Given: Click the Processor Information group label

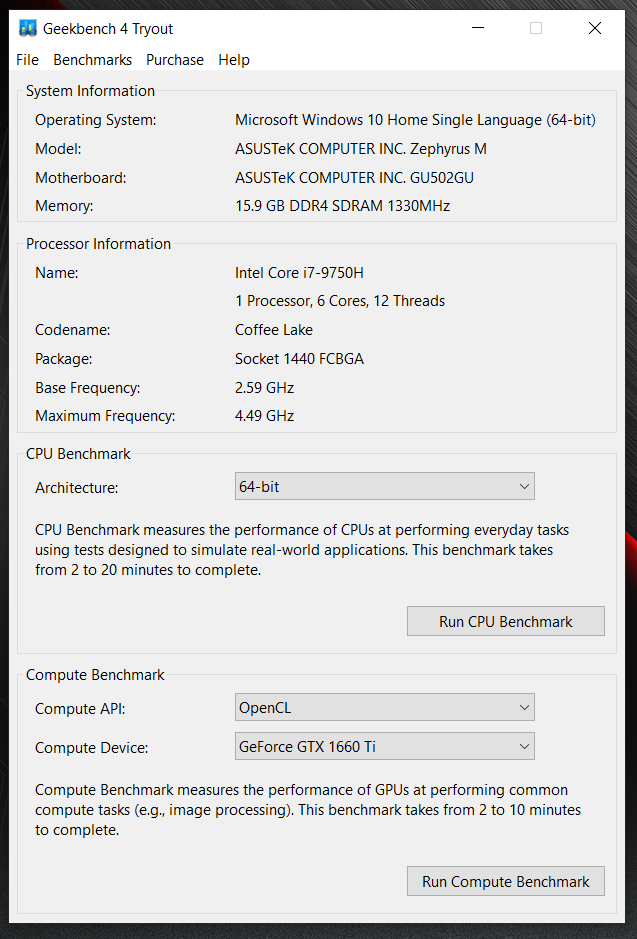Looking at the screenshot, I should pos(98,244).
